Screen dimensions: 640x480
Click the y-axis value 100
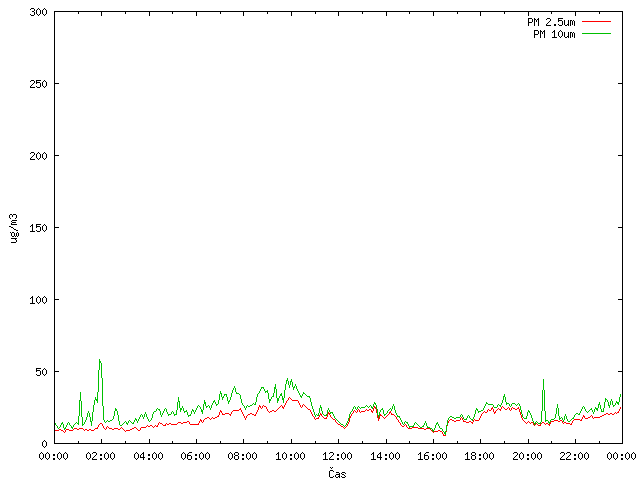coord(38,300)
